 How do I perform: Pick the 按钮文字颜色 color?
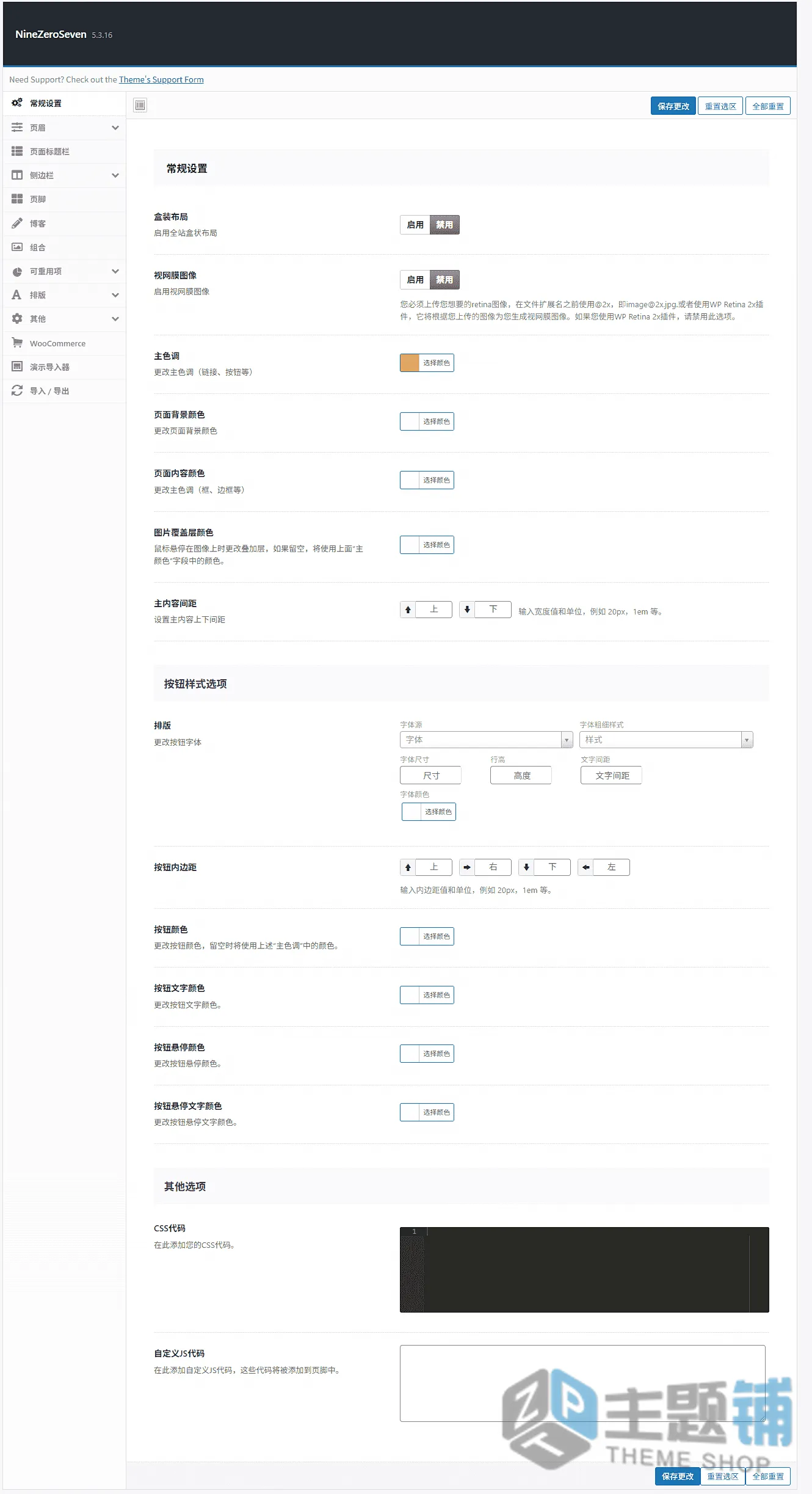tap(427, 995)
